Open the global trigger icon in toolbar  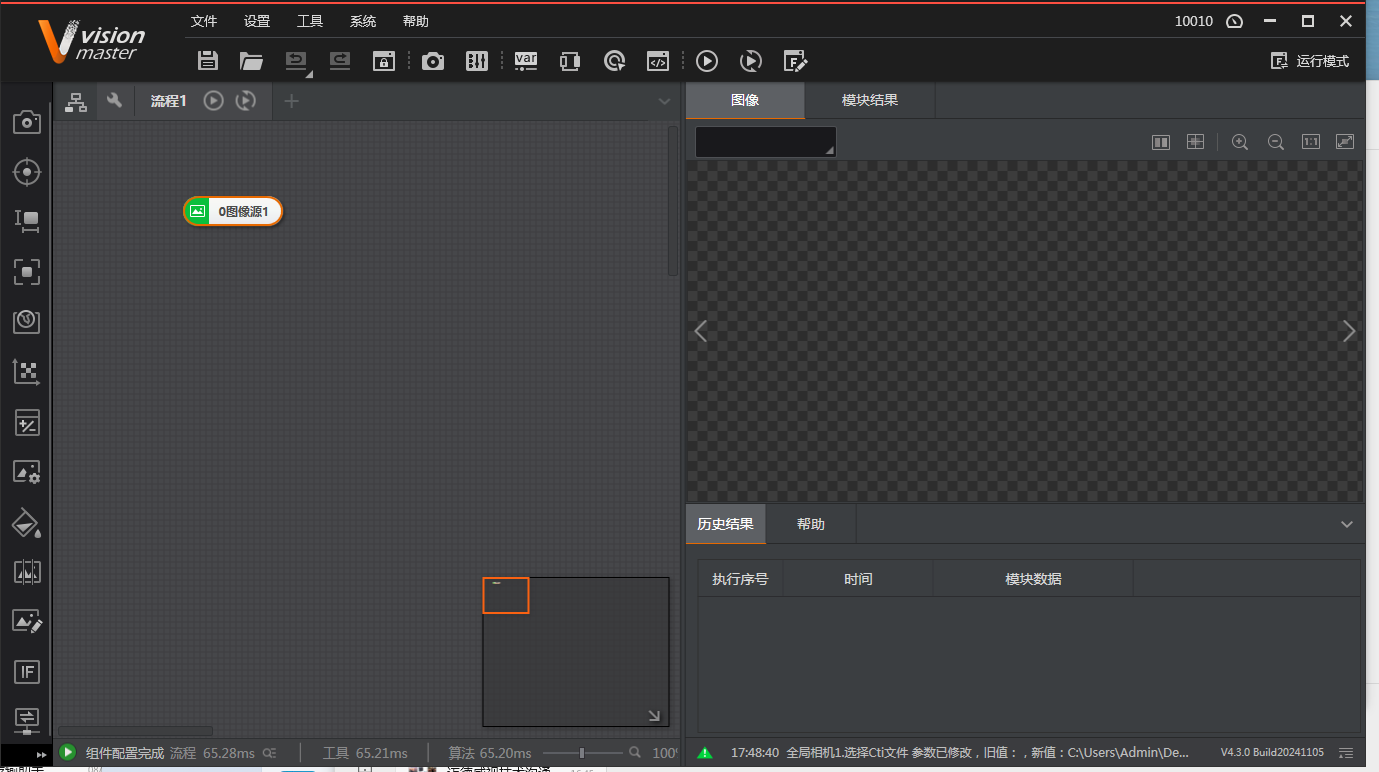pyautogui.click(x=615, y=61)
